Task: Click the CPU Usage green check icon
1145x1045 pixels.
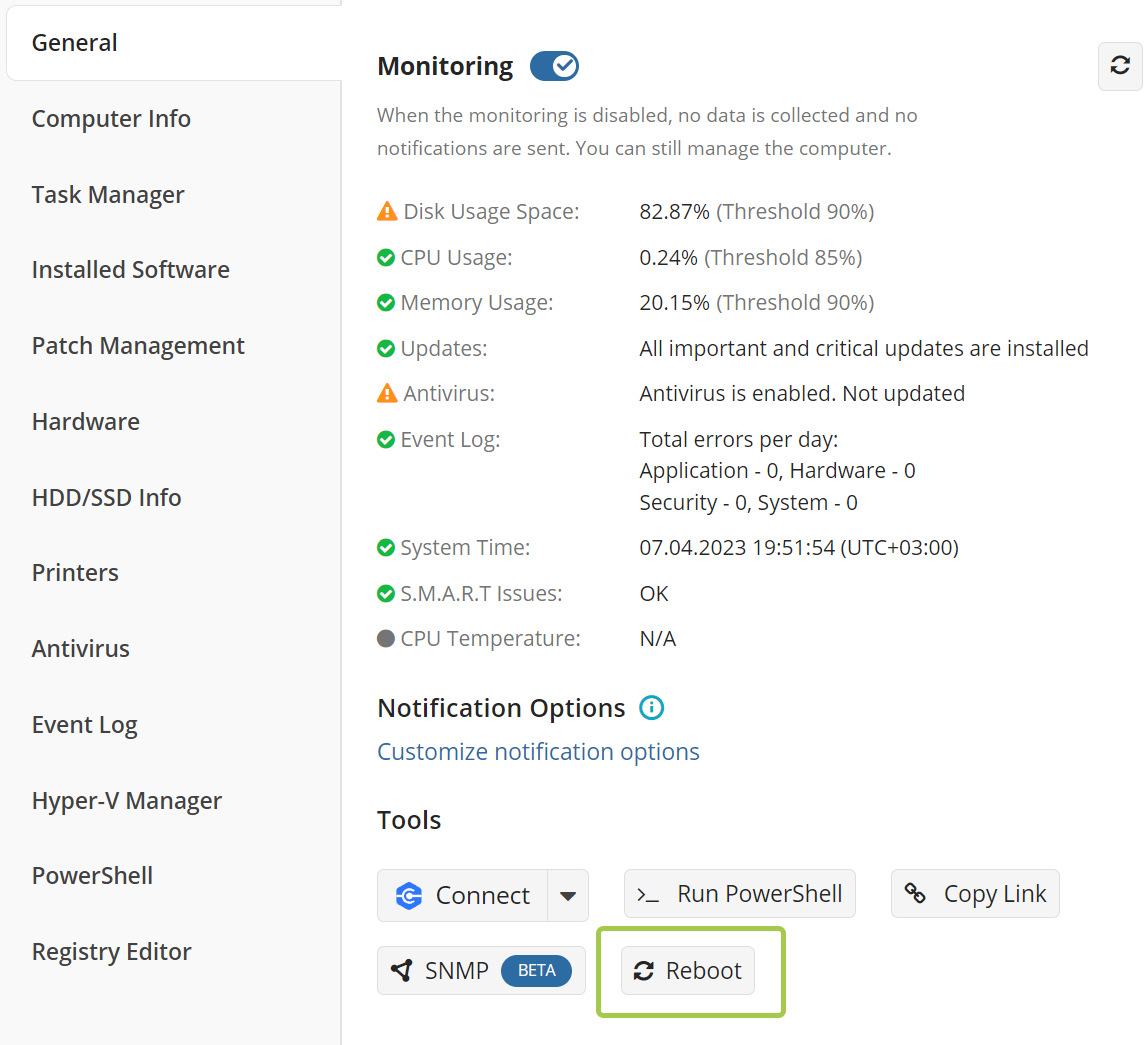Action: point(386,257)
